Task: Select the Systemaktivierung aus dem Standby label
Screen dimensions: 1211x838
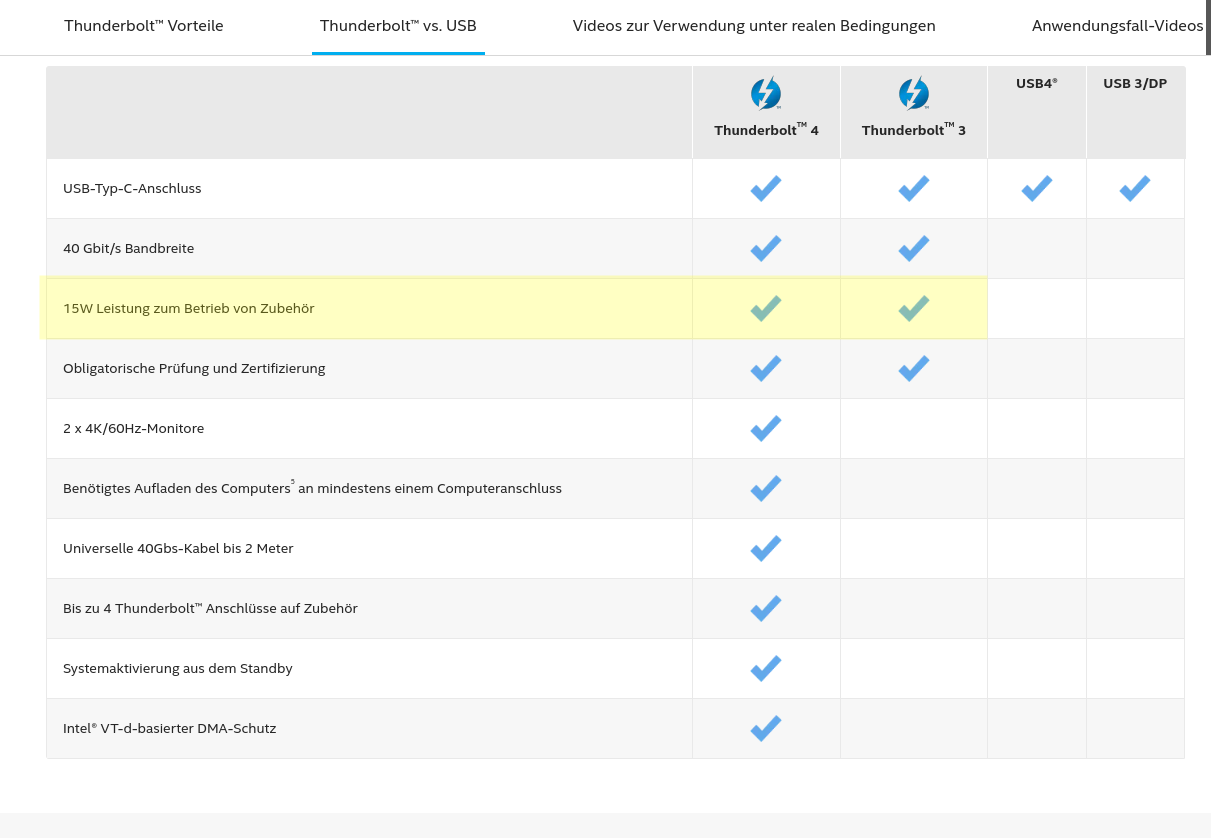Action: 178,669
